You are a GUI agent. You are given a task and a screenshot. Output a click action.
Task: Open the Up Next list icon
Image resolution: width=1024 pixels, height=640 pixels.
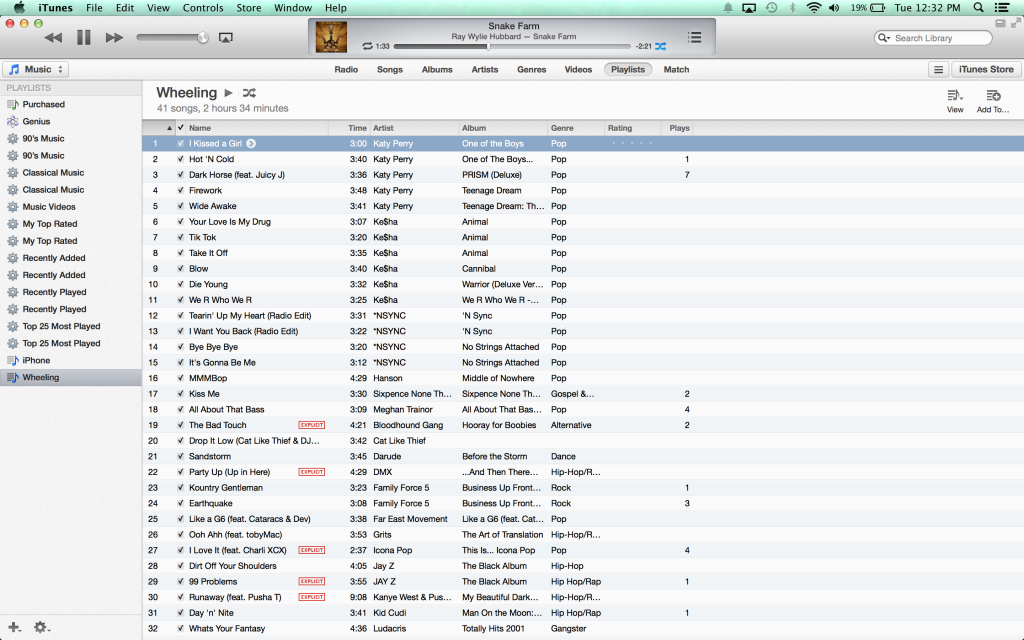tap(694, 37)
